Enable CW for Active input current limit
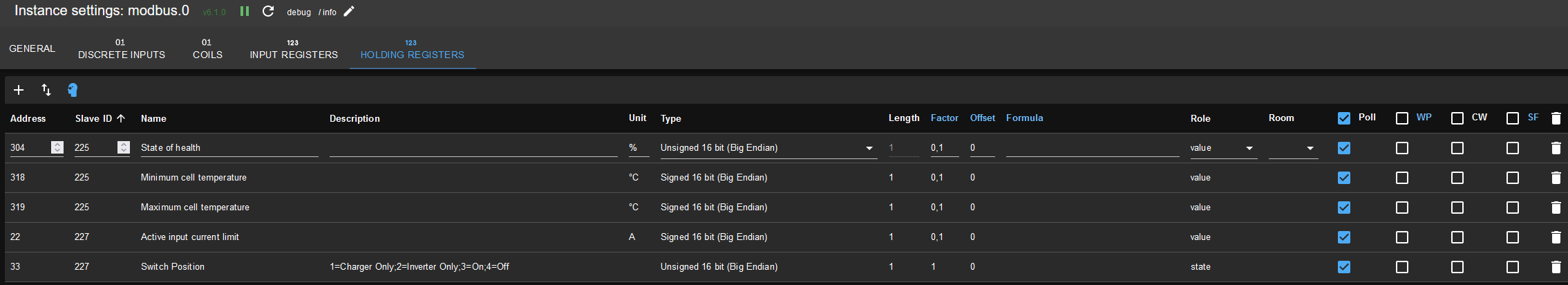The width and height of the screenshot is (1568, 285). click(x=1457, y=237)
